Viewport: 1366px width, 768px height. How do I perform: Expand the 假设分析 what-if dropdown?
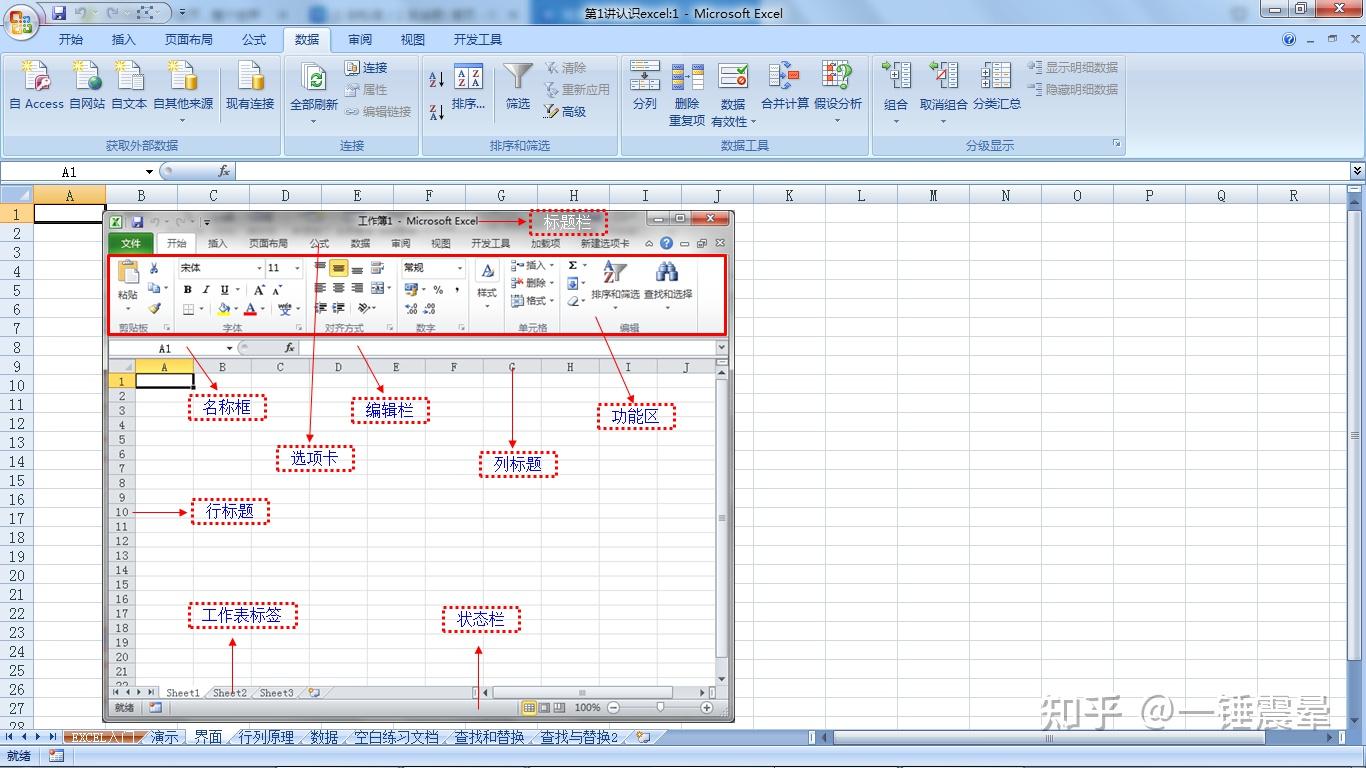pos(838,121)
